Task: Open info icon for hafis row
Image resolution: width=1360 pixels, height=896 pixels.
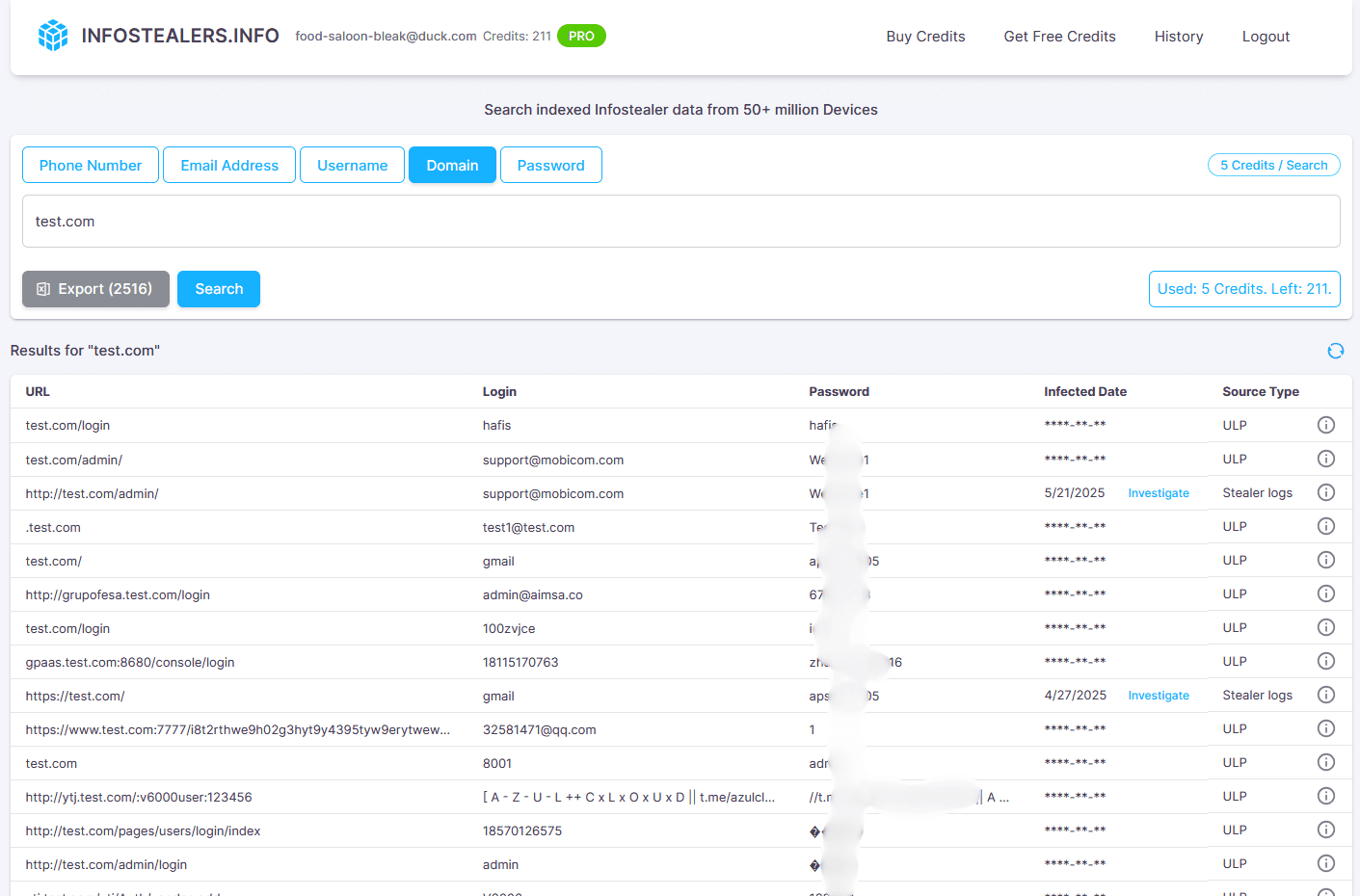Action: click(x=1325, y=425)
